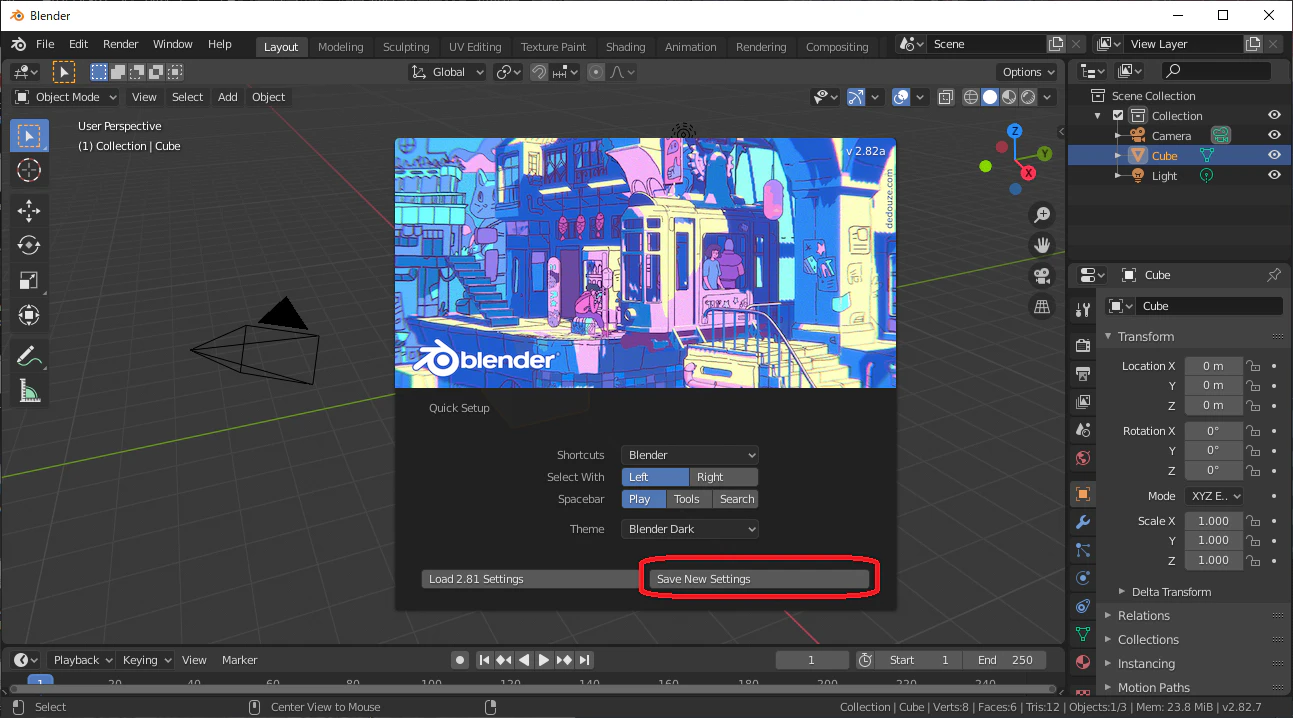Hide the Camera with its eye icon

click(x=1274, y=136)
